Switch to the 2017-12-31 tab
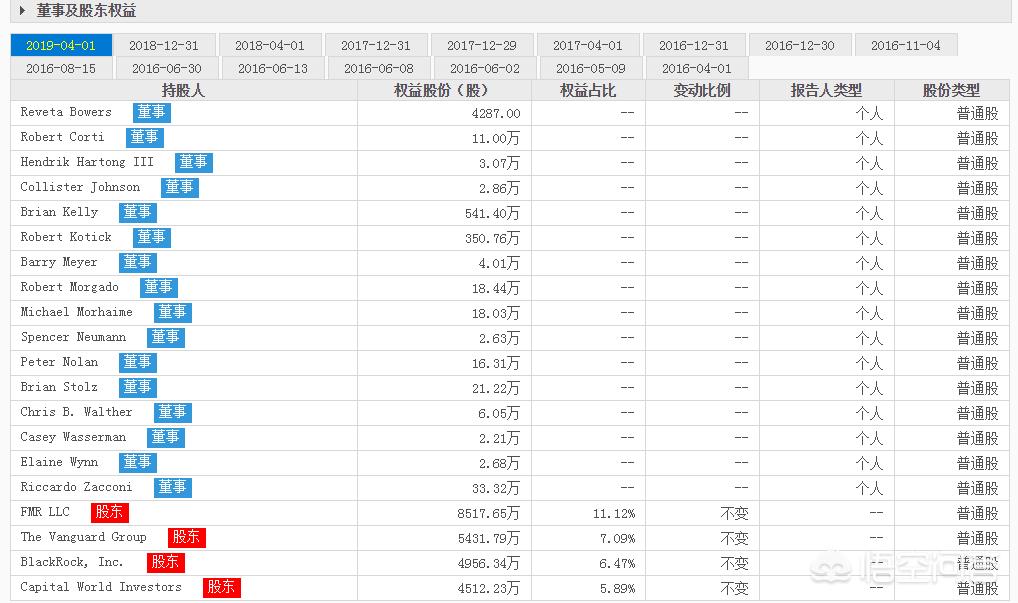 tap(376, 45)
